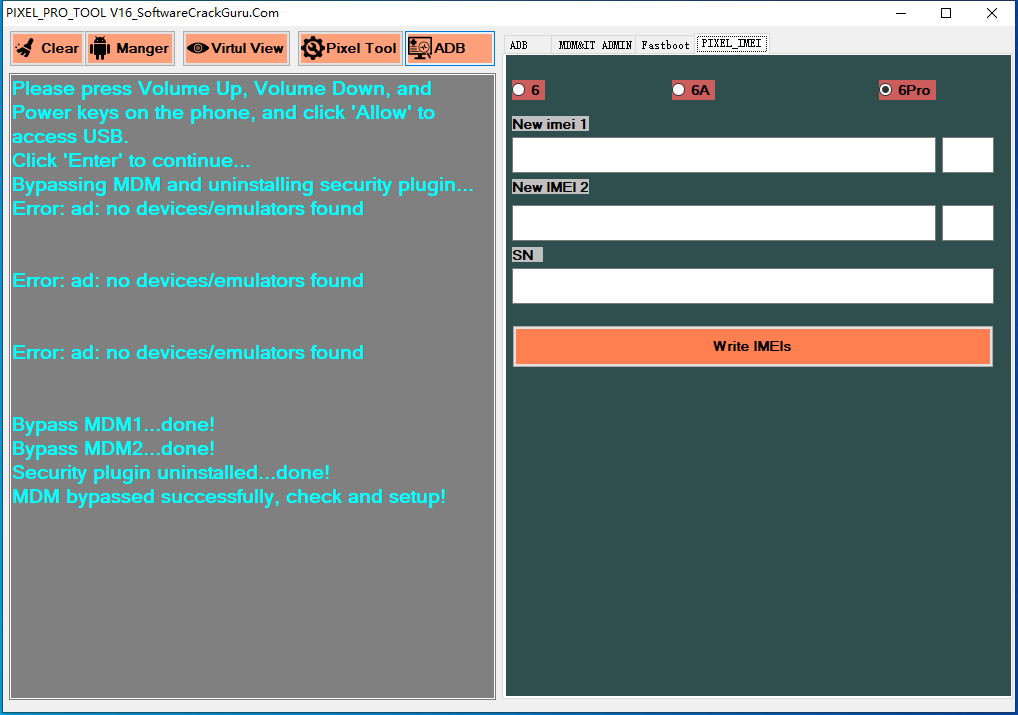Click the small box beside New IMEI 2
Viewport: 1018px width, 715px height.
coord(967,223)
